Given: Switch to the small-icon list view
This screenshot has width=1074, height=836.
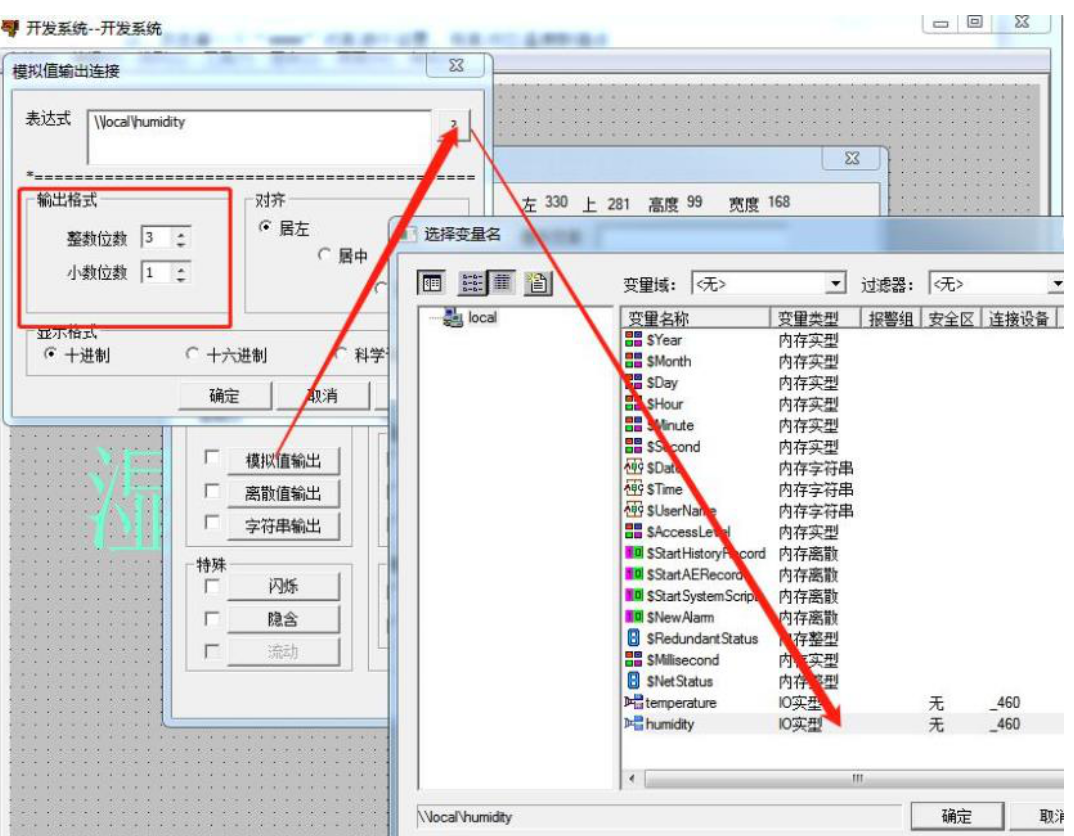Looking at the screenshot, I should coord(472,283).
